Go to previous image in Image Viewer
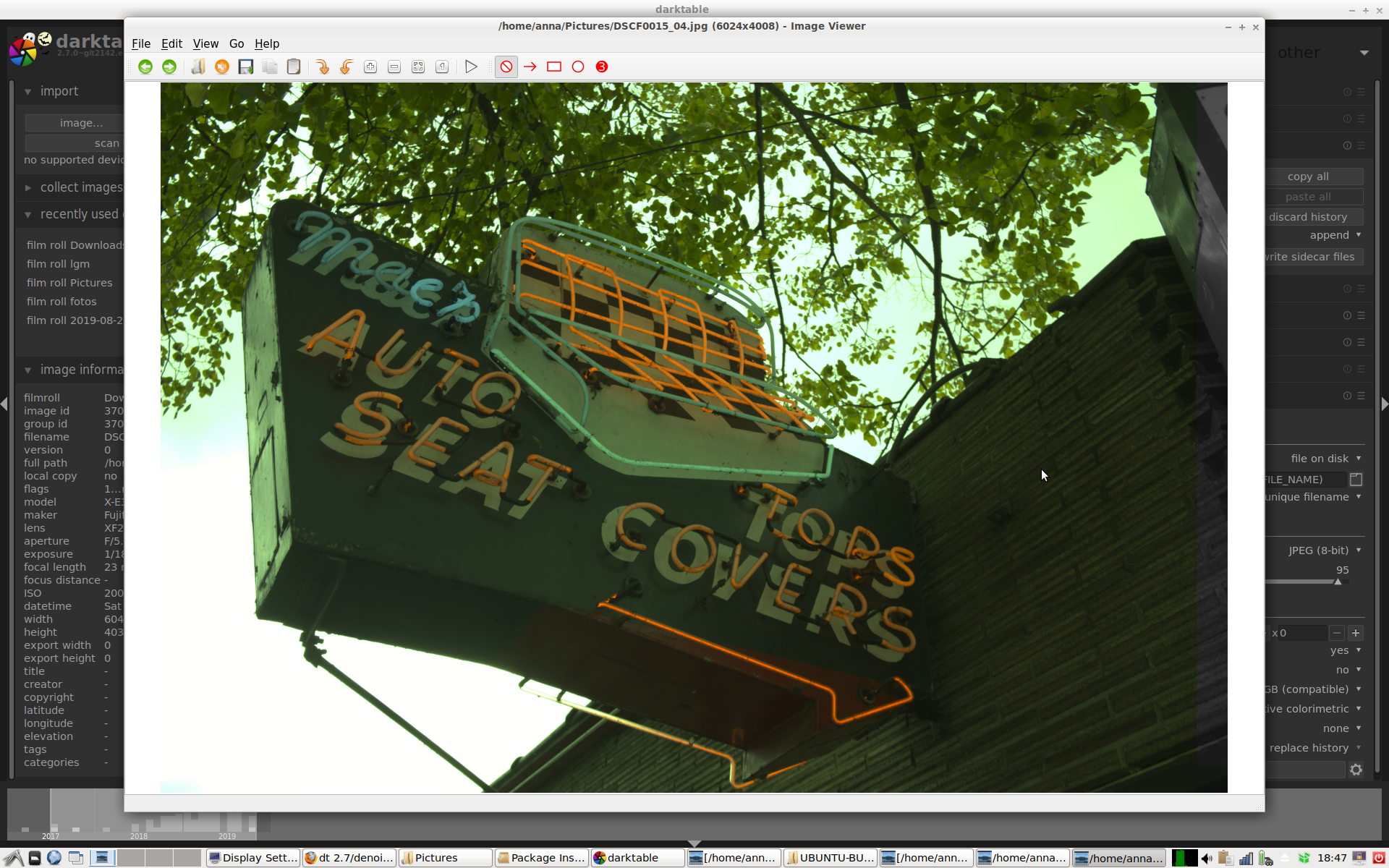 [x=145, y=67]
